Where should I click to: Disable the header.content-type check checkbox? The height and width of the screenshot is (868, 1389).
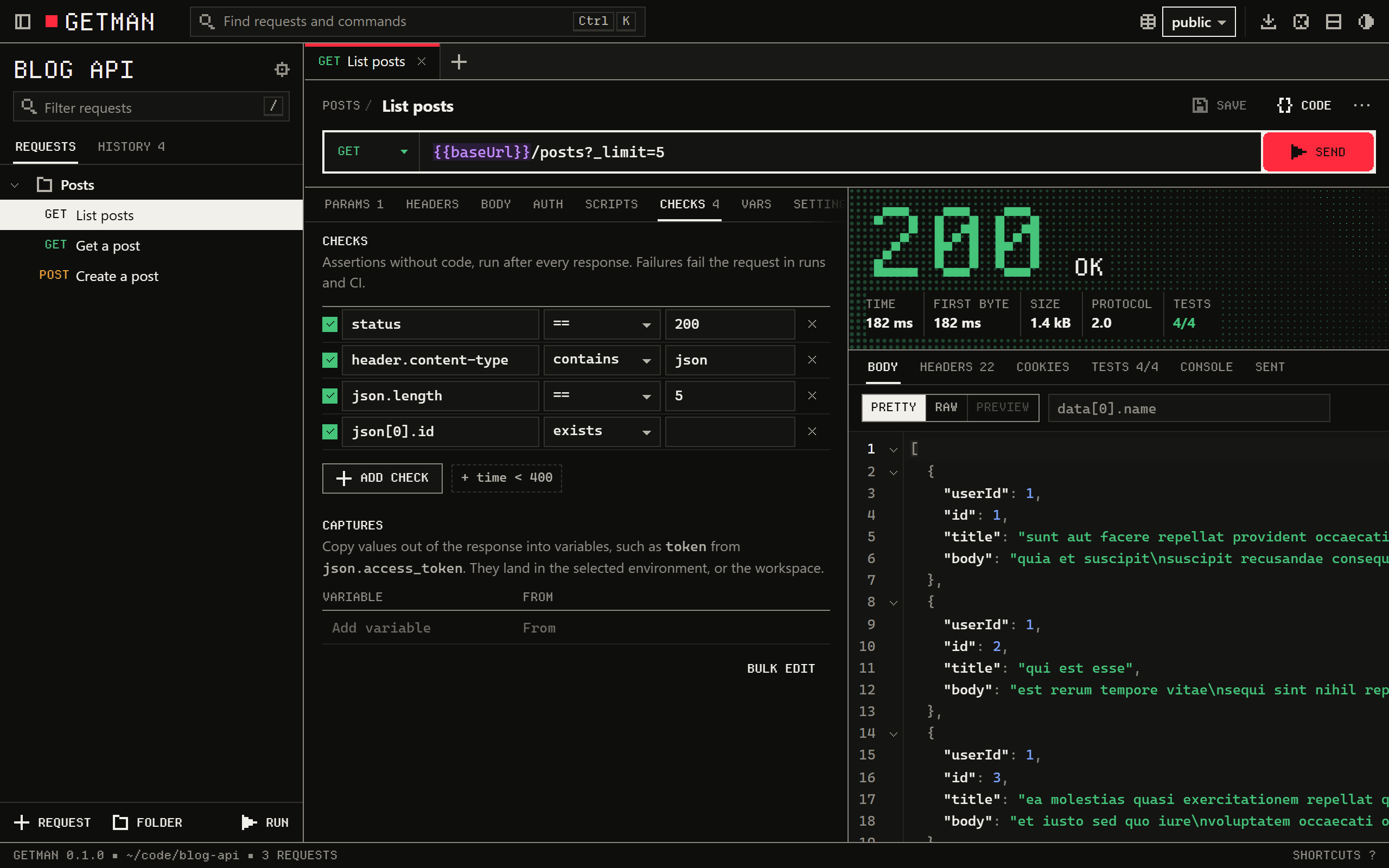(329, 360)
